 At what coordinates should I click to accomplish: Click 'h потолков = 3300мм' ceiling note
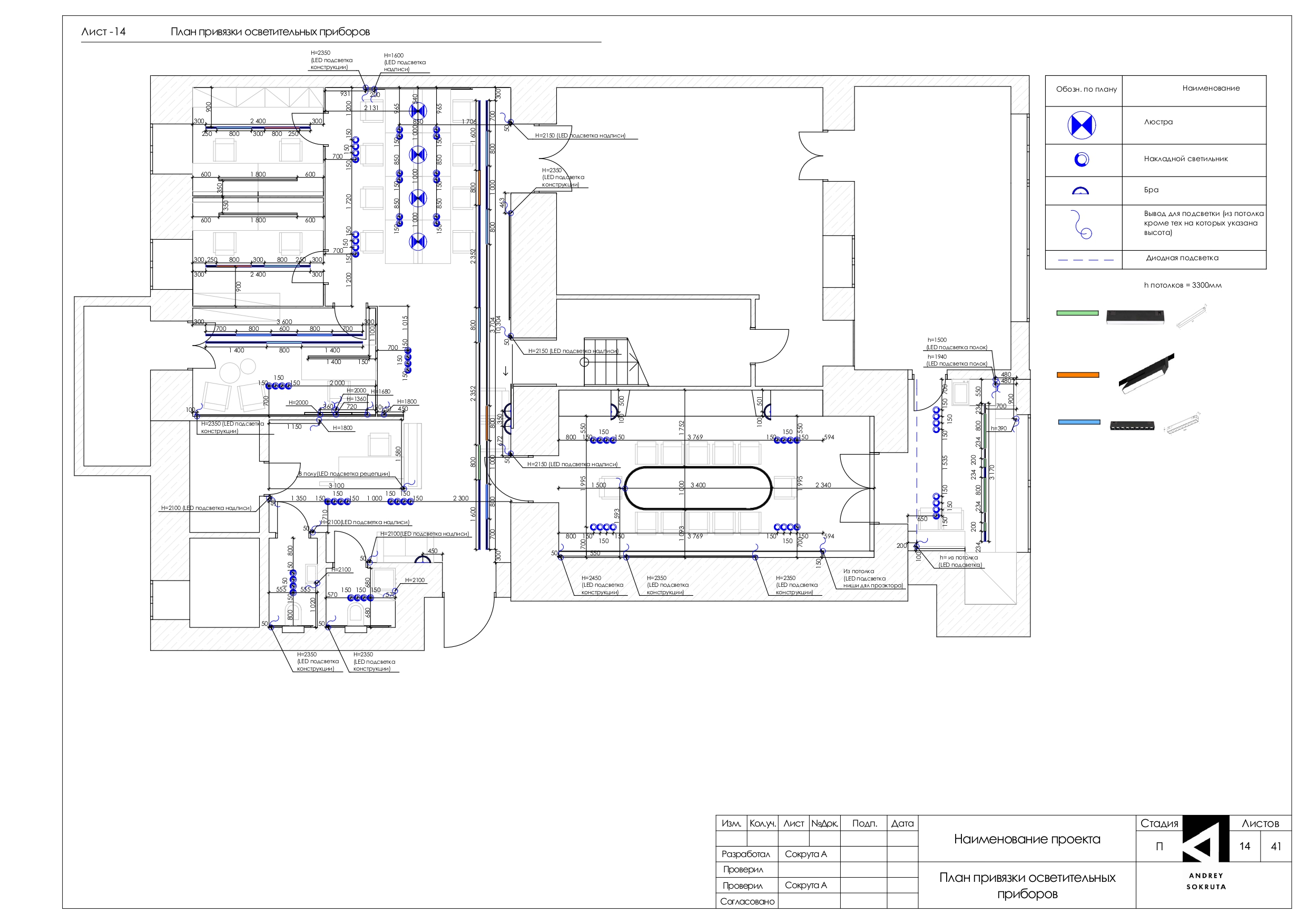[1182, 285]
